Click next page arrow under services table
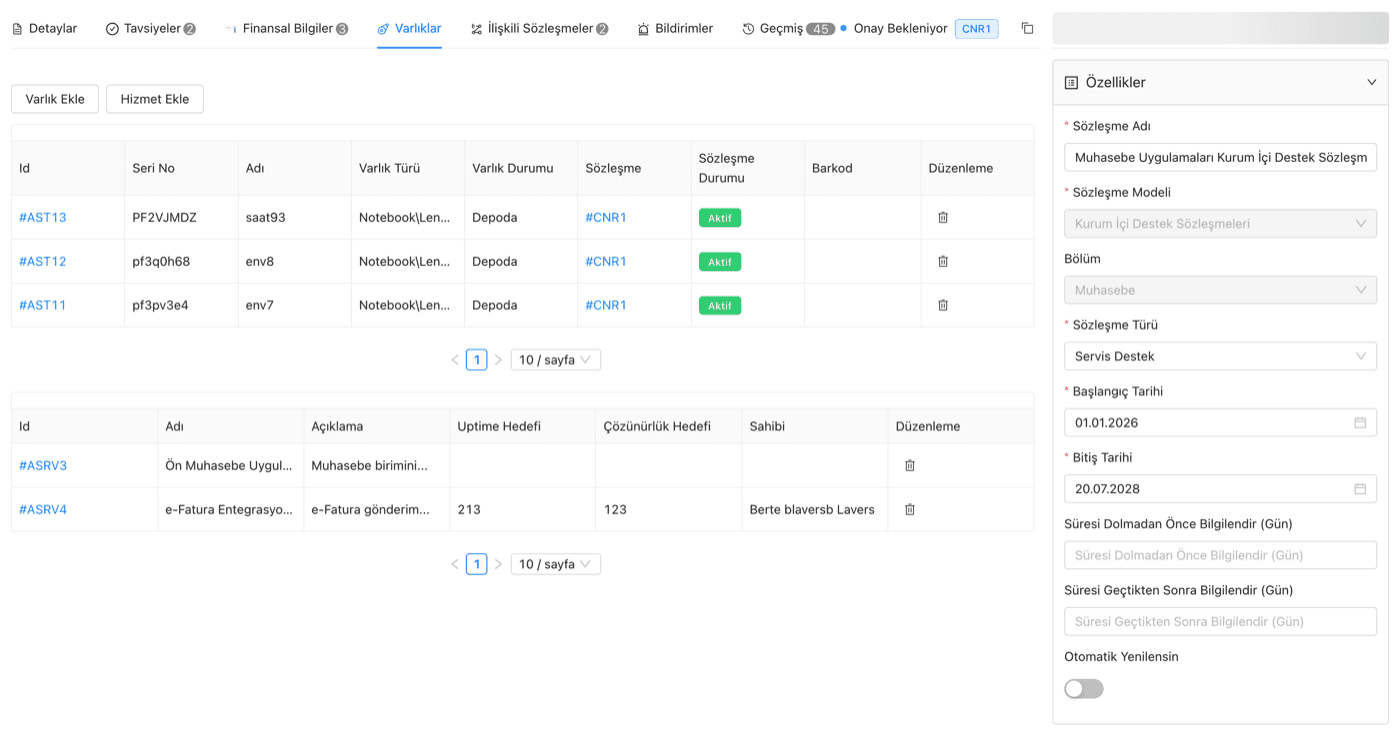Screen dimensions: 1400x732 click(x=498, y=564)
